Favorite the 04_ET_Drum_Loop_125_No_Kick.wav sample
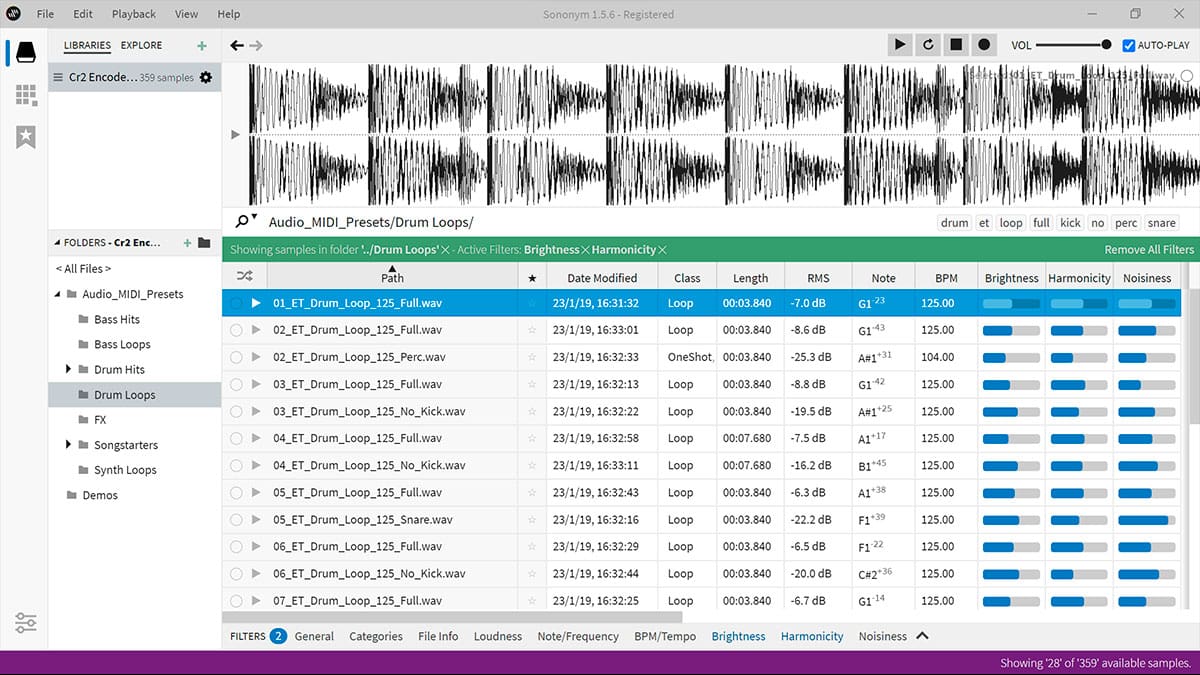Image resolution: width=1200 pixels, height=675 pixels. (x=532, y=465)
